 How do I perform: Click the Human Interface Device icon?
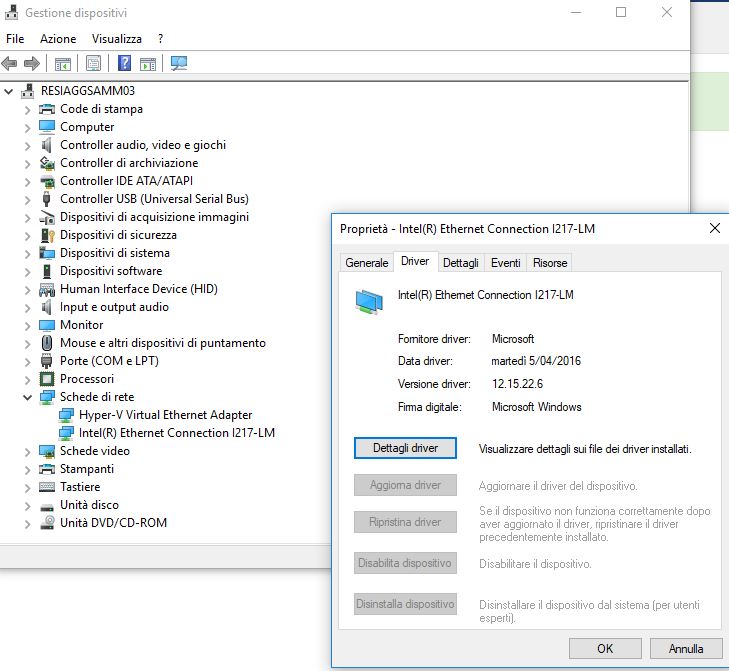(x=47, y=290)
